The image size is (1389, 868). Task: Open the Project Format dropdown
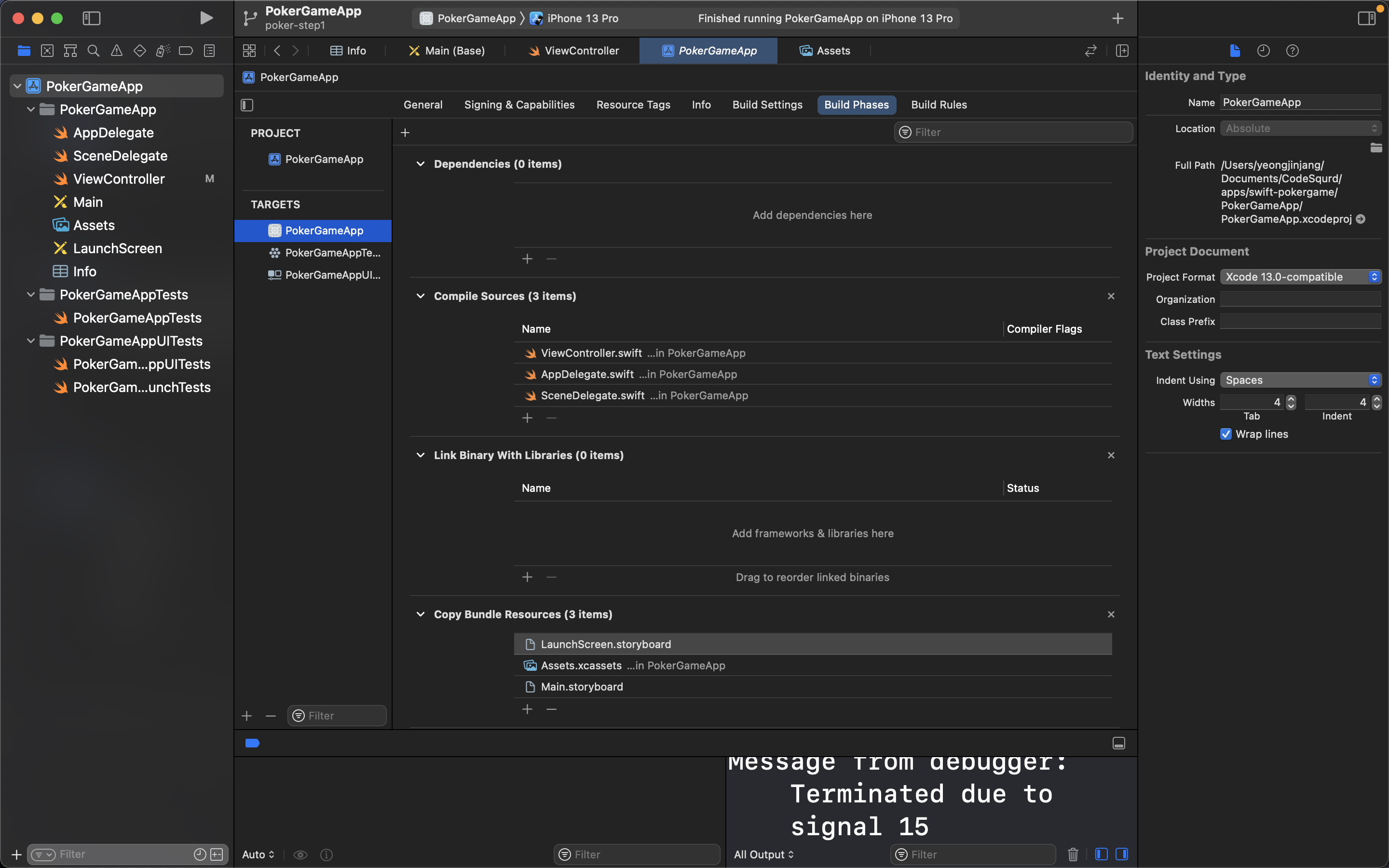1300,277
